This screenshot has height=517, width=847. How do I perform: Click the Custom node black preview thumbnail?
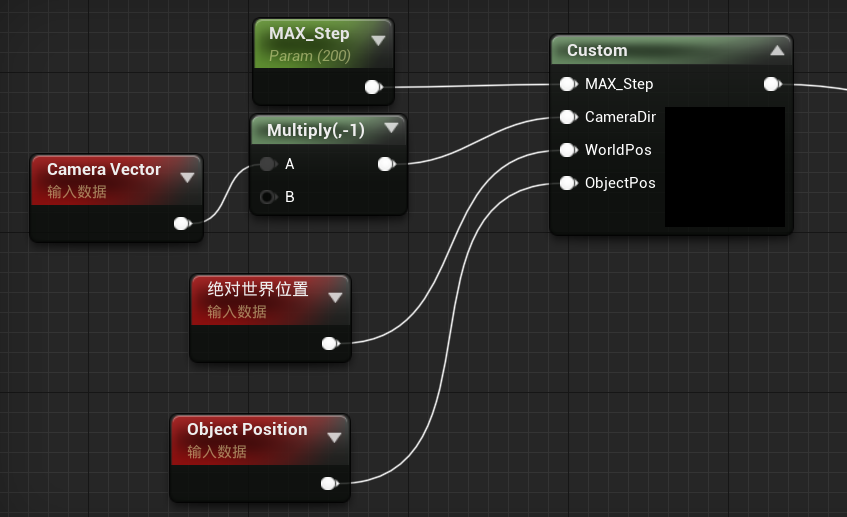point(725,167)
